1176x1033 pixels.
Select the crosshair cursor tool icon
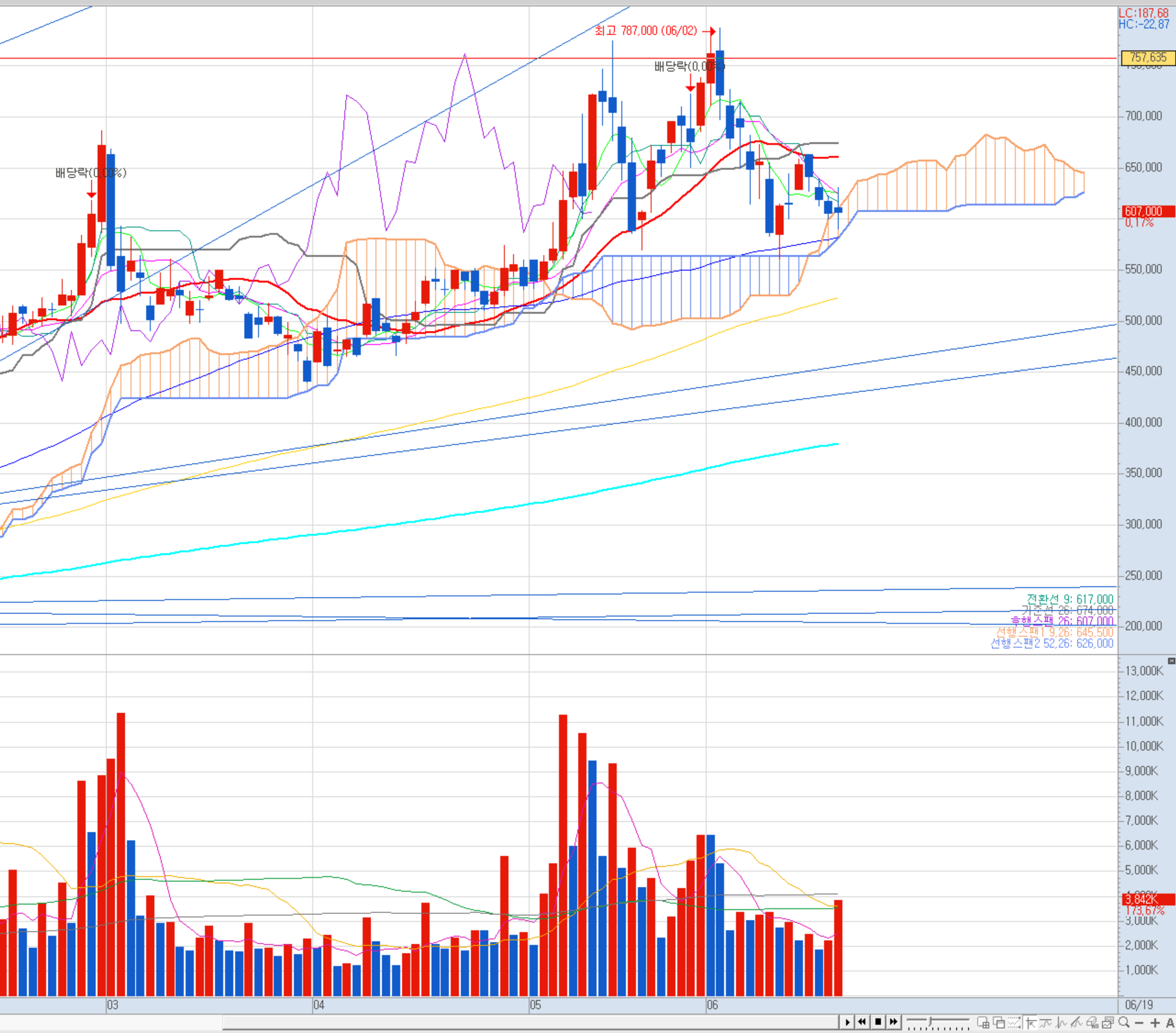[x=1030, y=1023]
